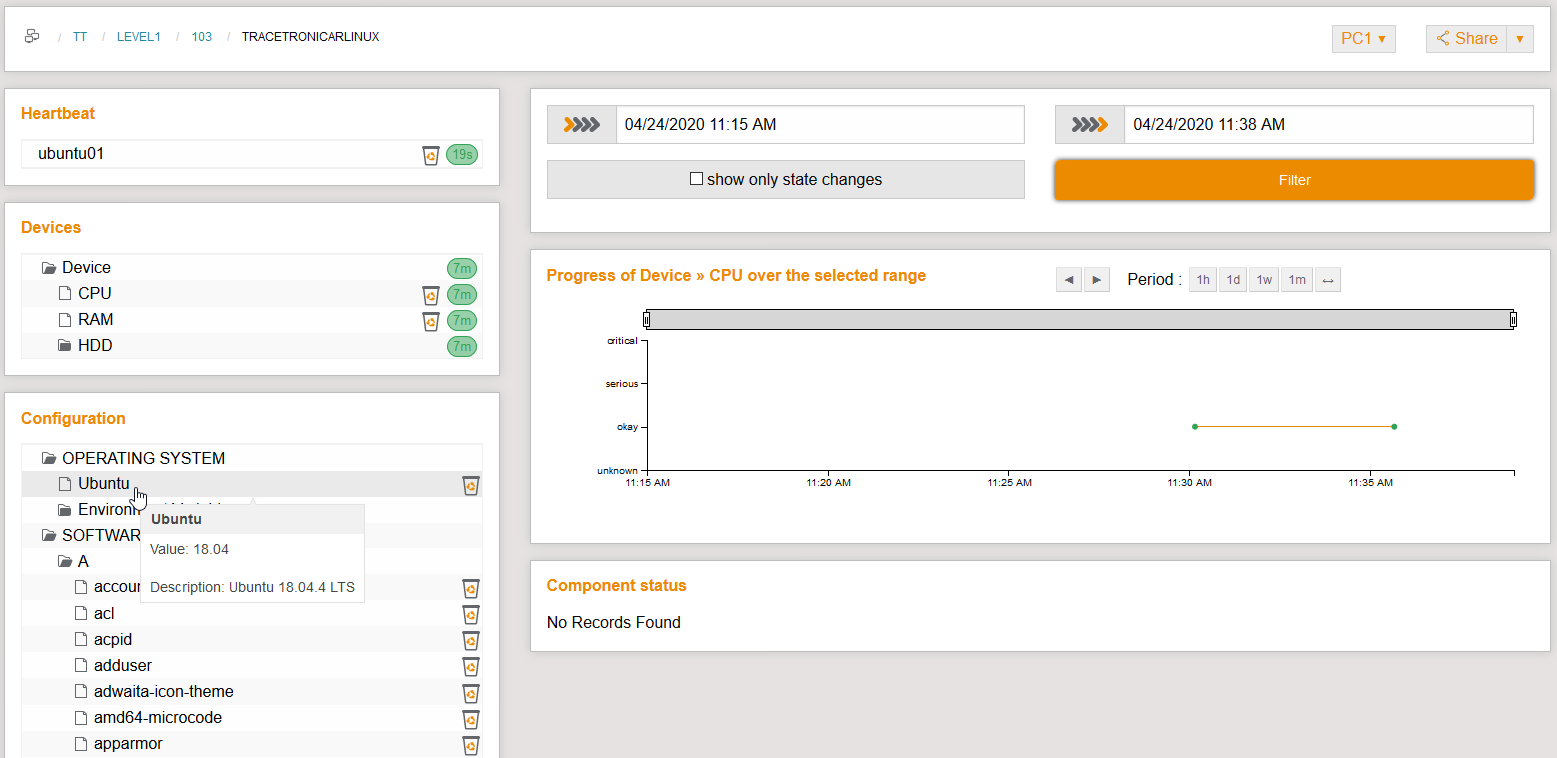Click trash icon next to ubuntu01 heartbeat
The image size is (1557, 758).
[x=431, y=155]
